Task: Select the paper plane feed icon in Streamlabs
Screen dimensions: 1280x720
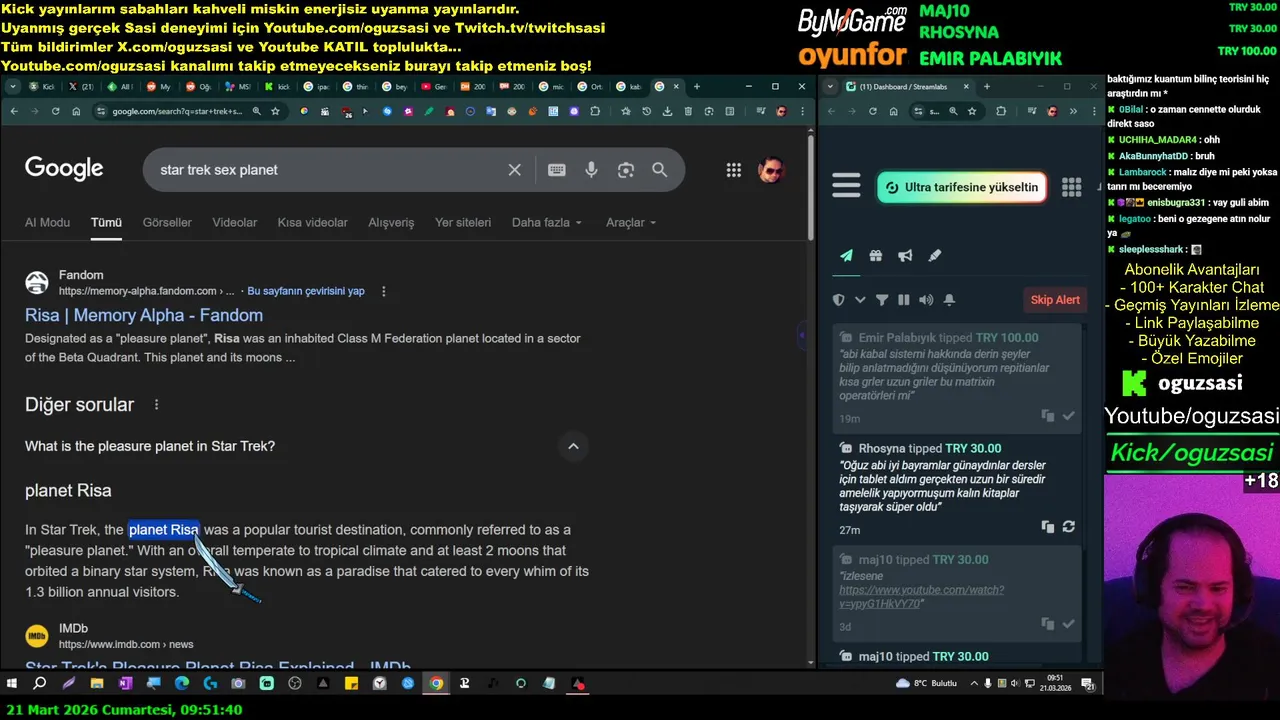Action: tap(846, 255)
